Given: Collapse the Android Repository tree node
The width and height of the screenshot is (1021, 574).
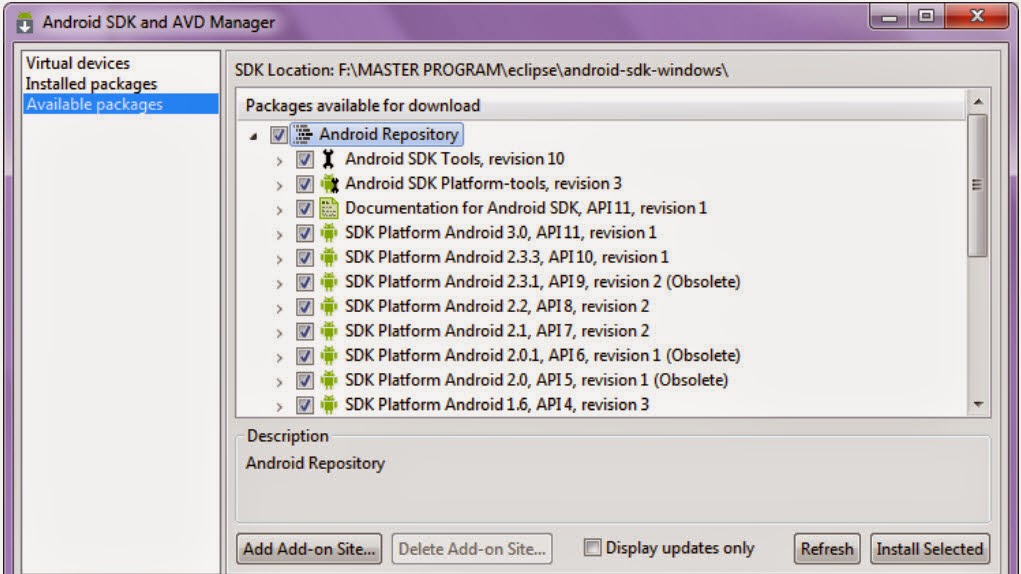Looking at the screenshot, I should click(253, 136).
